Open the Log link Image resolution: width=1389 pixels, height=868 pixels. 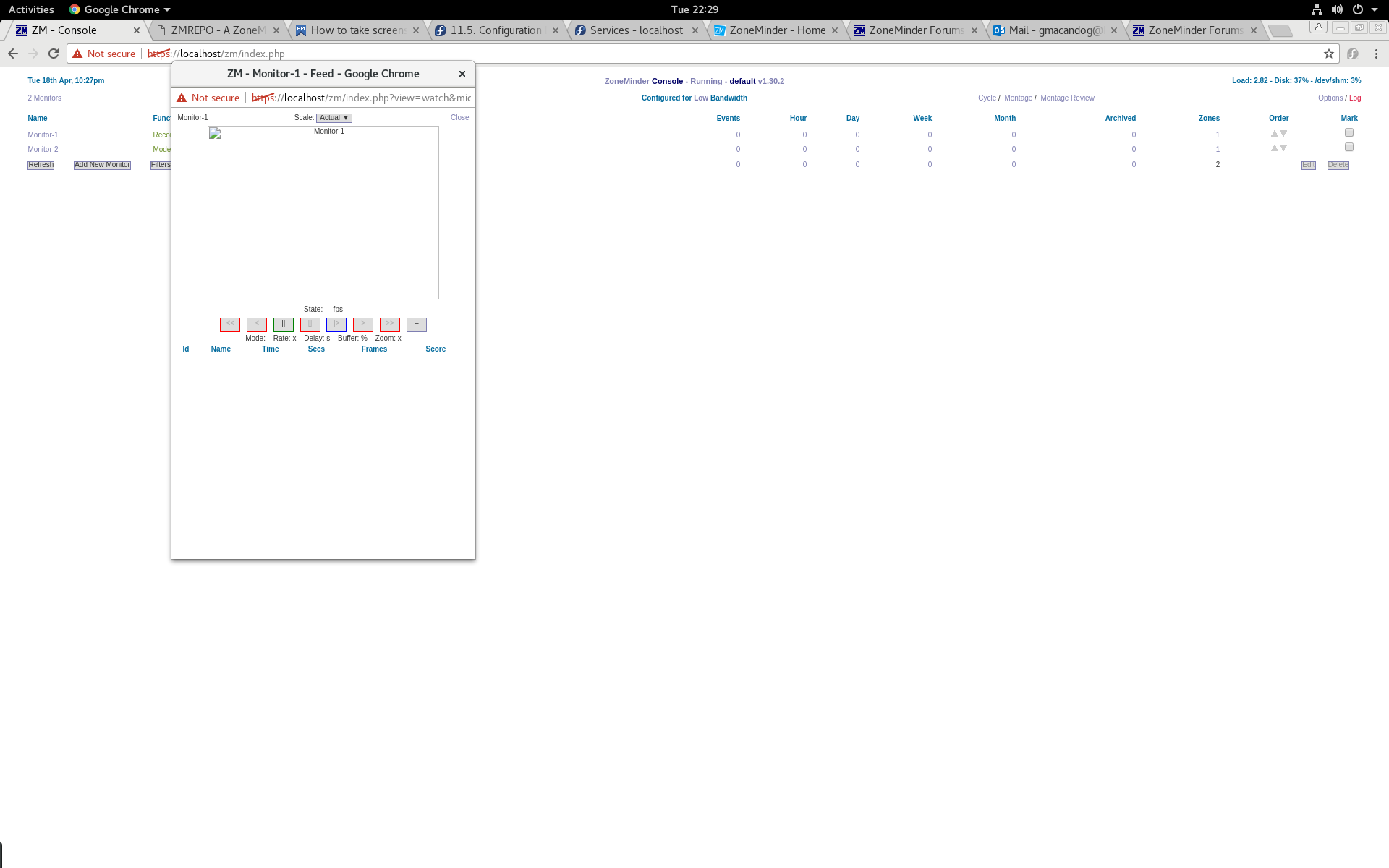(1355, 98)
